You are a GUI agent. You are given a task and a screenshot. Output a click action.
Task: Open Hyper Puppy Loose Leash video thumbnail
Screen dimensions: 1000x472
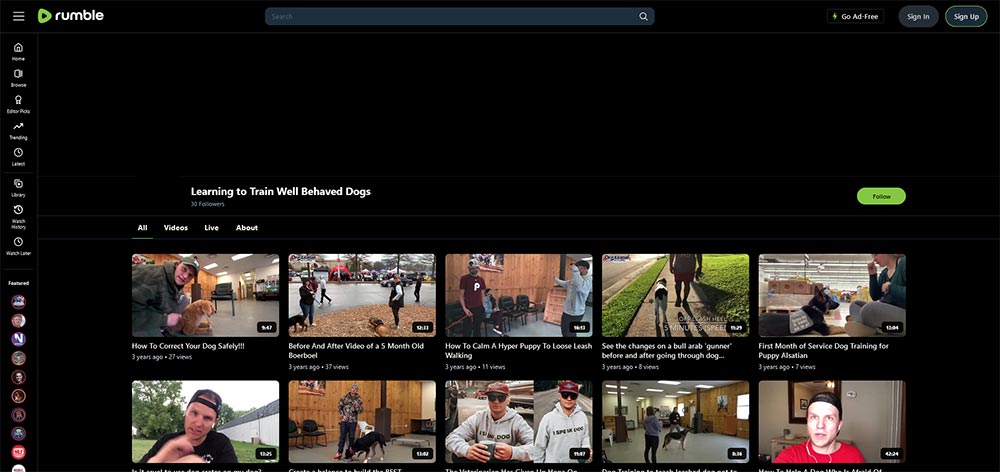click(x=518, y=295)
